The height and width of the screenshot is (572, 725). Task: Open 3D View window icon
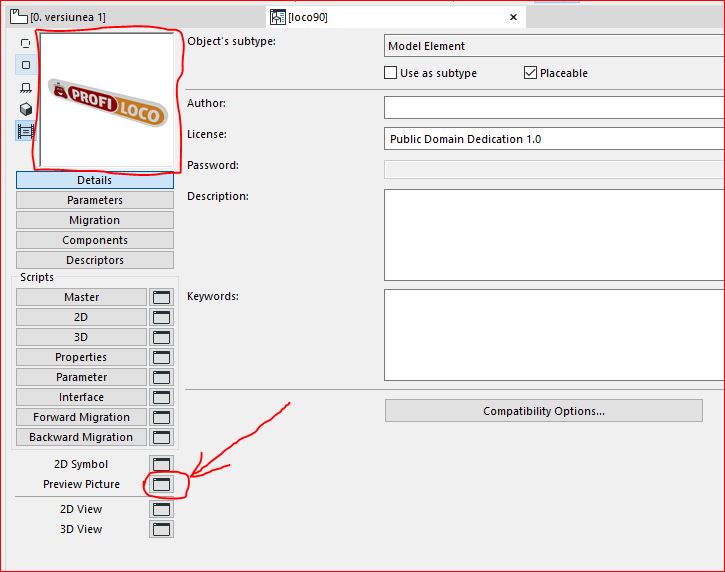point(161,529)
